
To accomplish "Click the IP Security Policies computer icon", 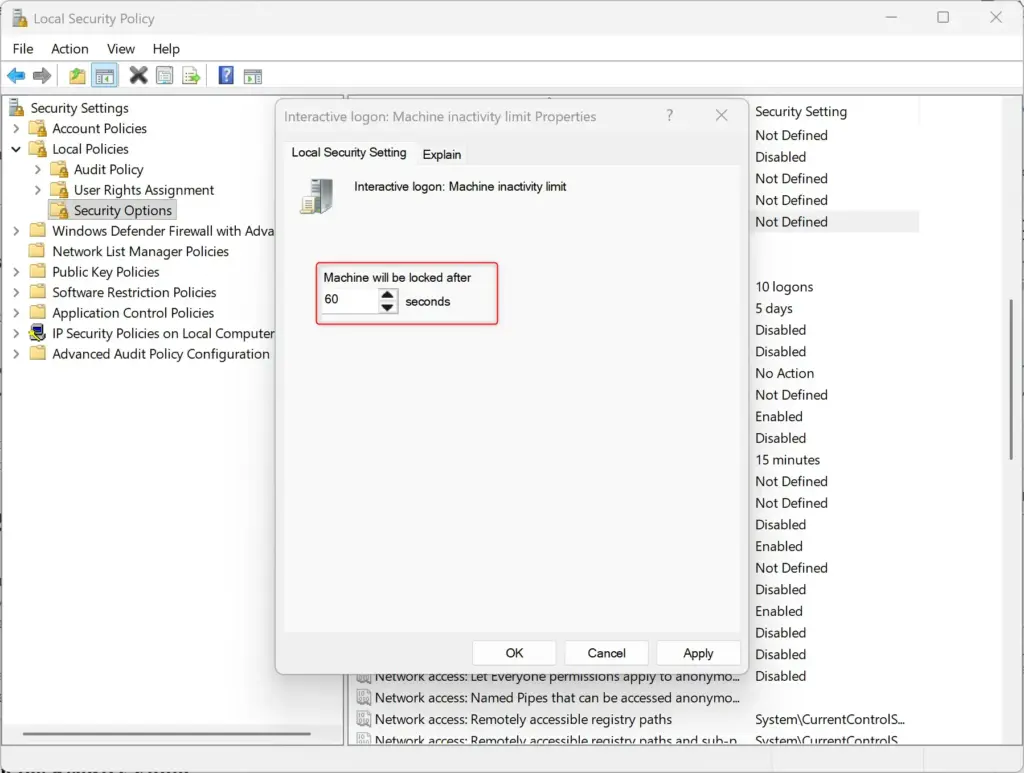I will 38,333.
